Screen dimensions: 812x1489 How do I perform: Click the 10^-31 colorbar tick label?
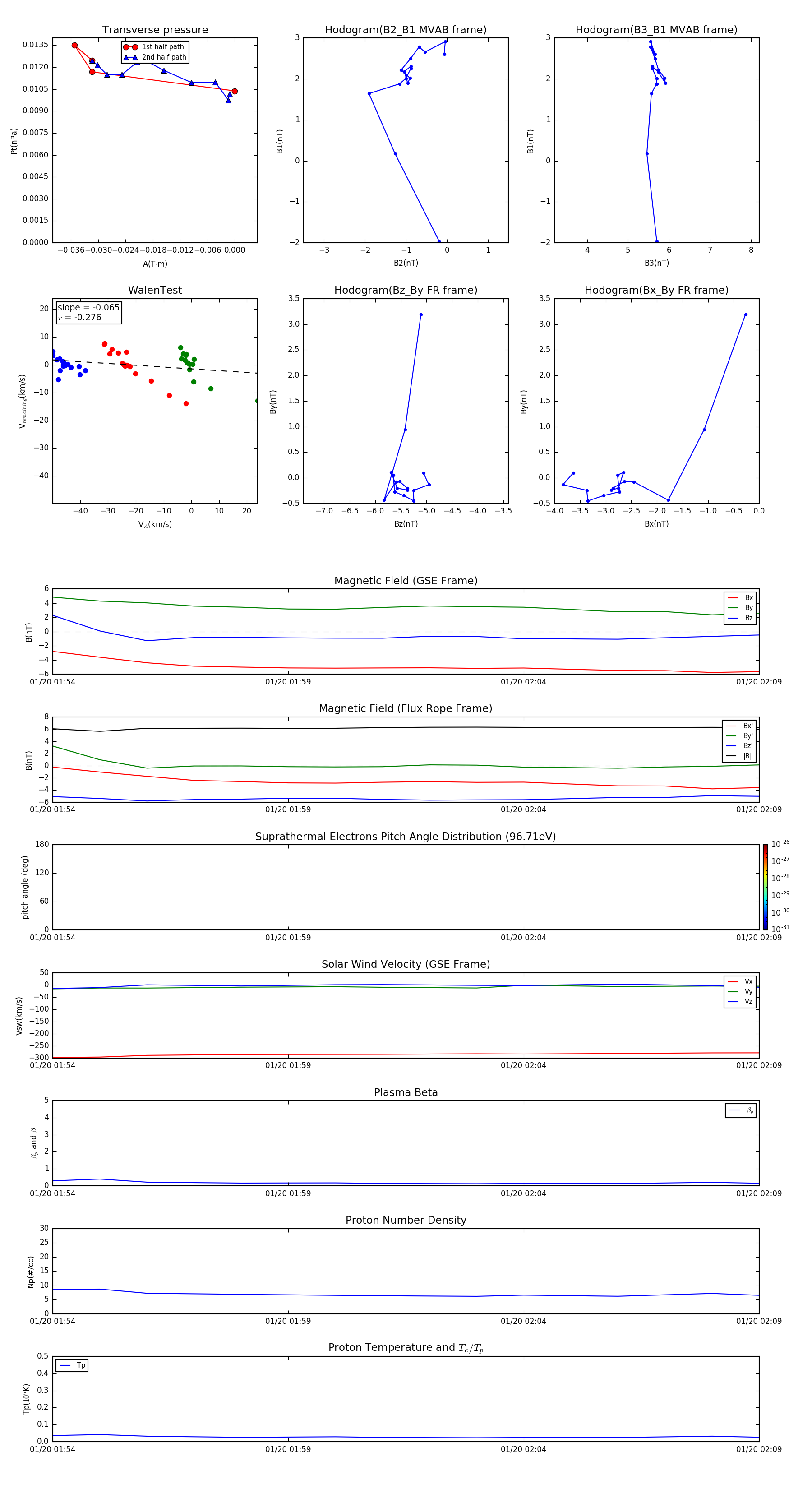(x=780, y=929)
